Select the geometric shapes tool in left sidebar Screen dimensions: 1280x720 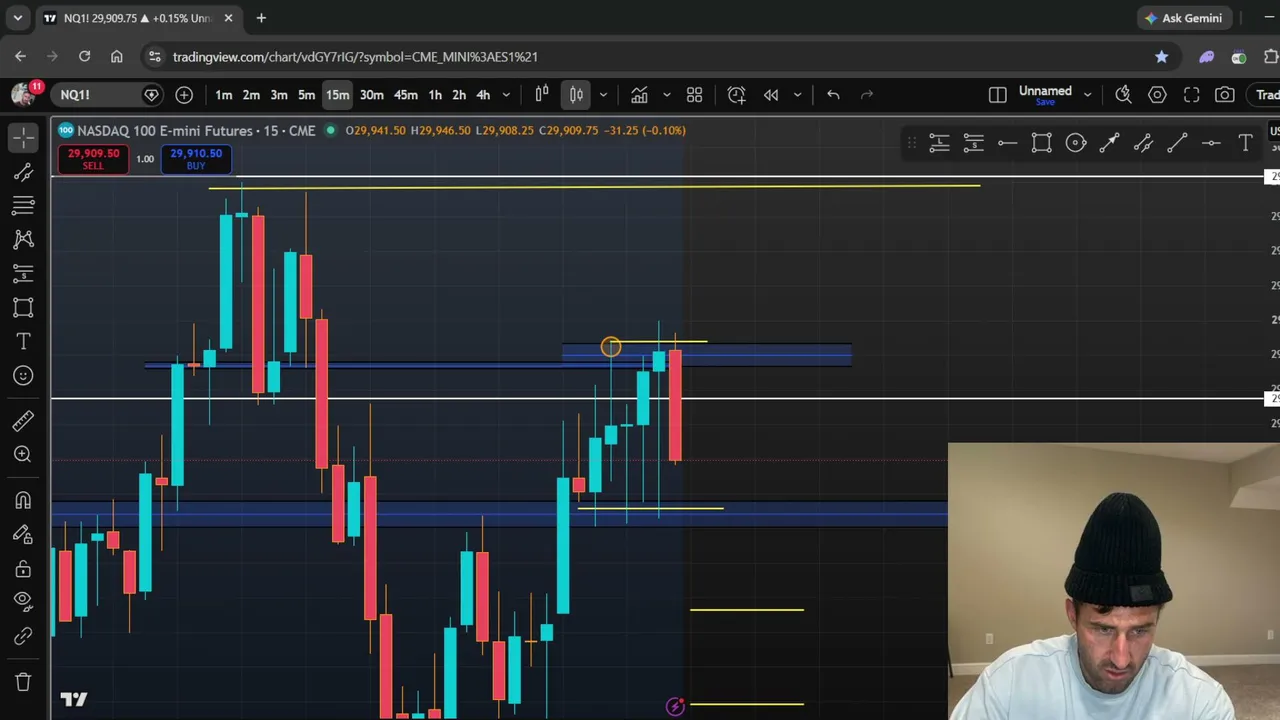pos(23,307)
